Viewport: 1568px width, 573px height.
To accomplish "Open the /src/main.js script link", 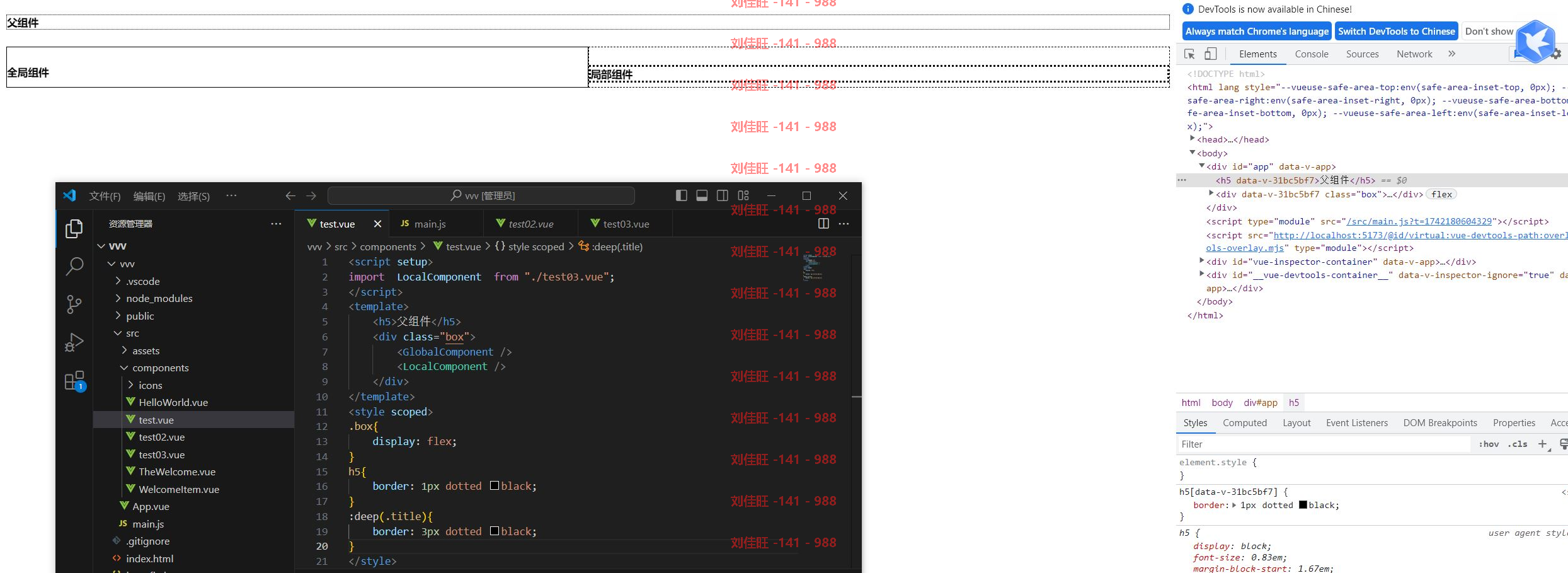I will coord(1419,221).
